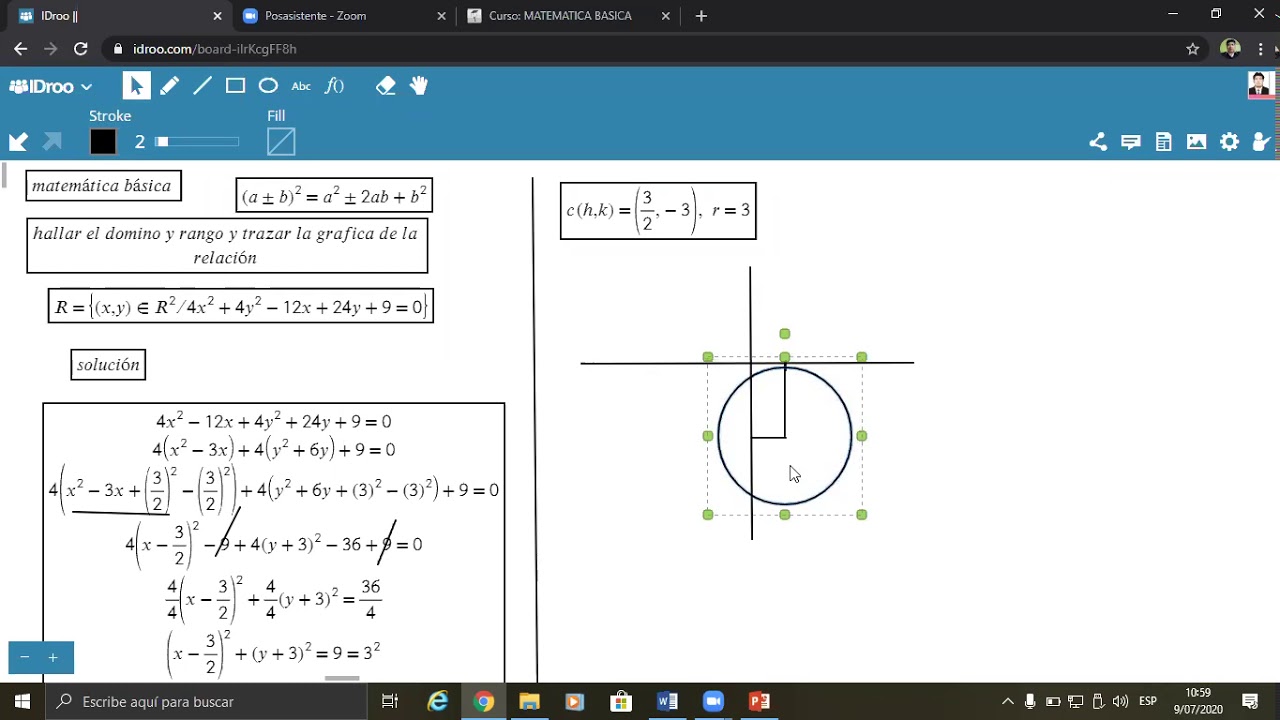The height and width of the screenshot is (720, 1280).
Task: Open Chrome from the taskbar
Action: tap(484, 701)
